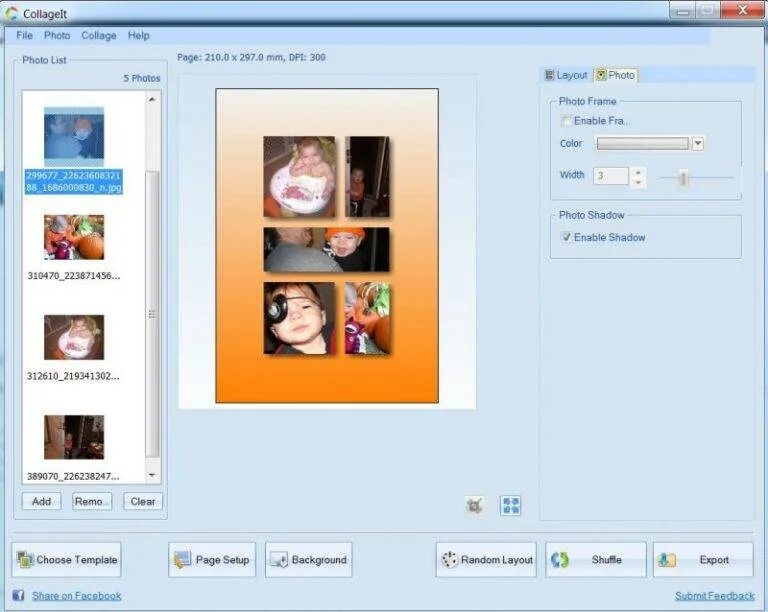Click the Width value input field
This screenshot has width=768, height=612.
tap(610, 176)
